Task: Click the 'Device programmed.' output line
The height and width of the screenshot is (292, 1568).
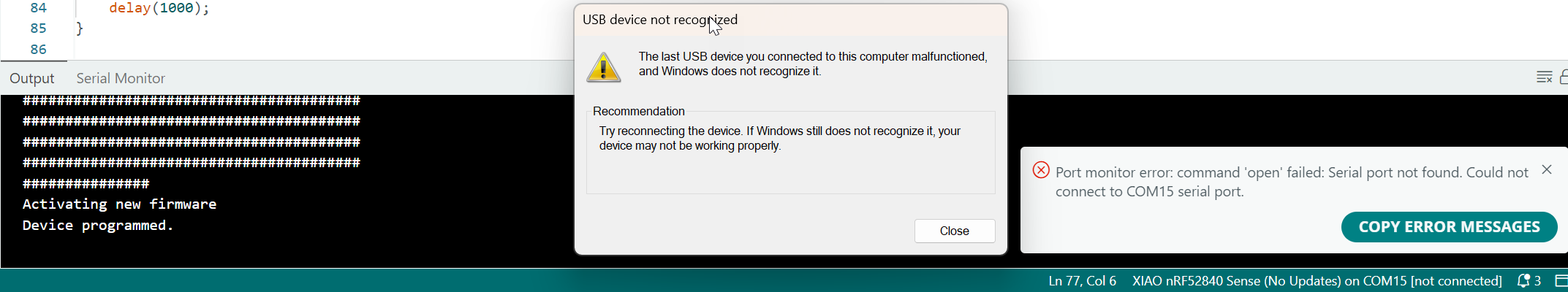Action: (x=98, y=225)
